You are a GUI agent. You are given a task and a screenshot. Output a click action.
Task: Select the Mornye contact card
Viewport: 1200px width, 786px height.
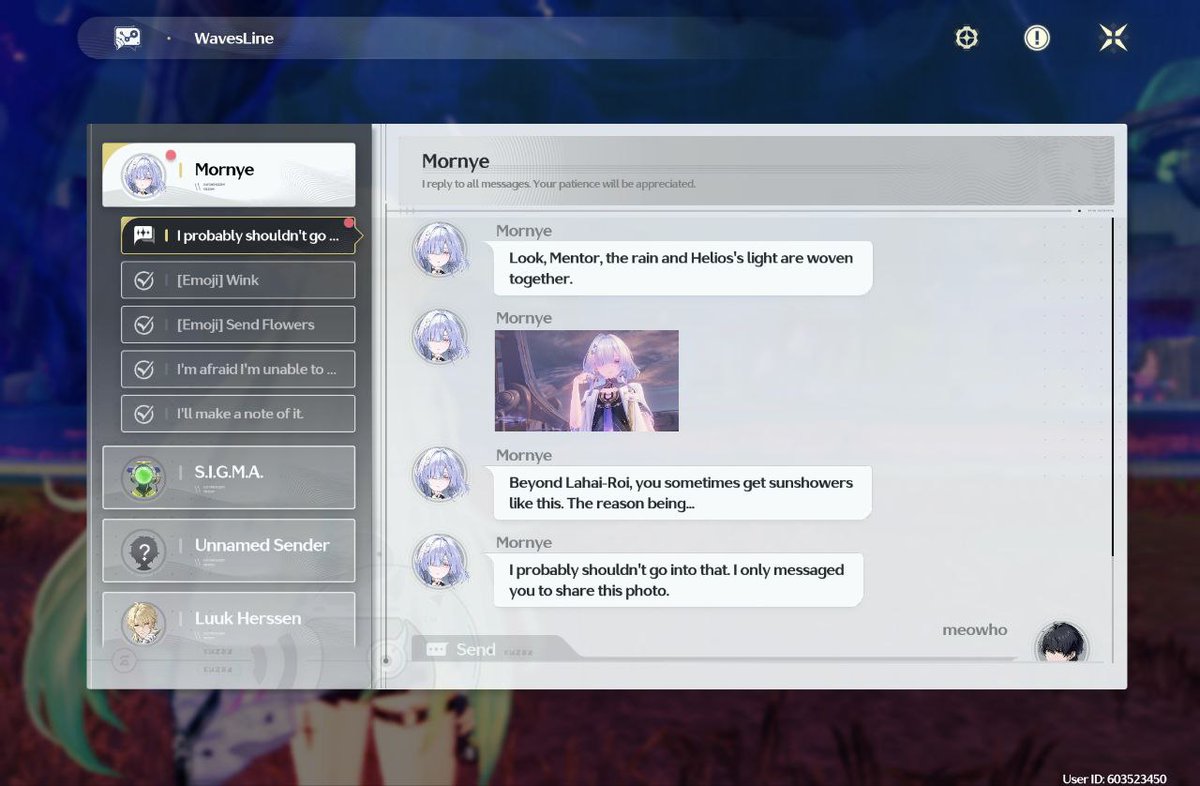tap(229, 175)
